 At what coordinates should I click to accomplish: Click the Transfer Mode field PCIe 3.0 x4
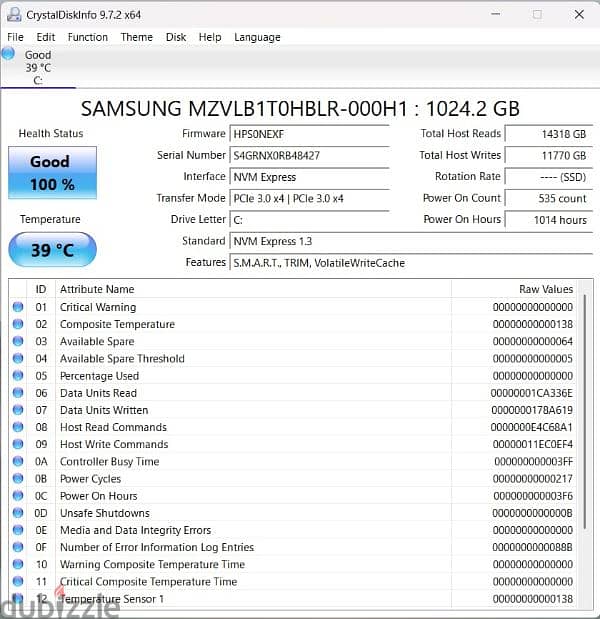click(x=309, y=198)
